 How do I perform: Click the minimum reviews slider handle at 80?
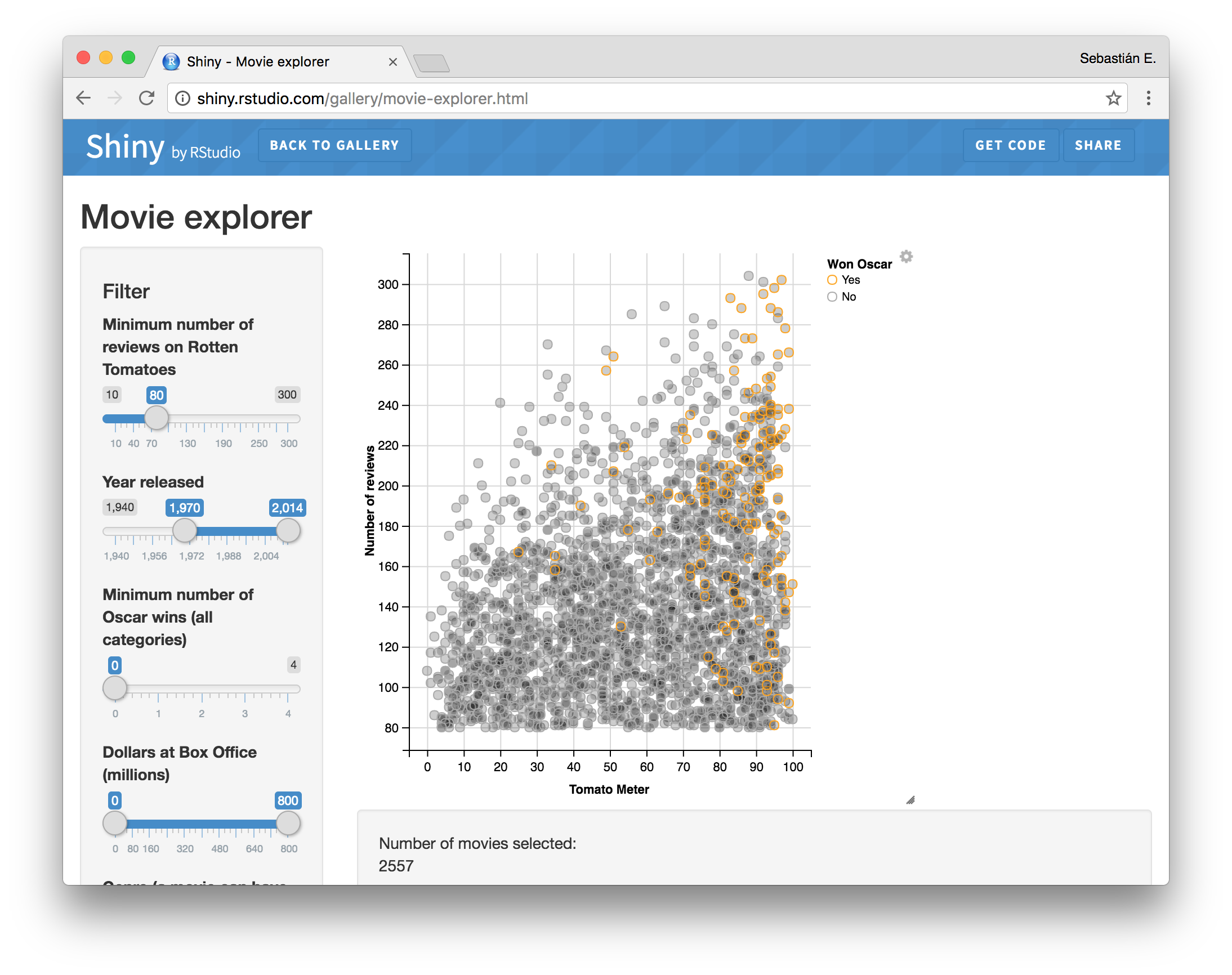157,418
